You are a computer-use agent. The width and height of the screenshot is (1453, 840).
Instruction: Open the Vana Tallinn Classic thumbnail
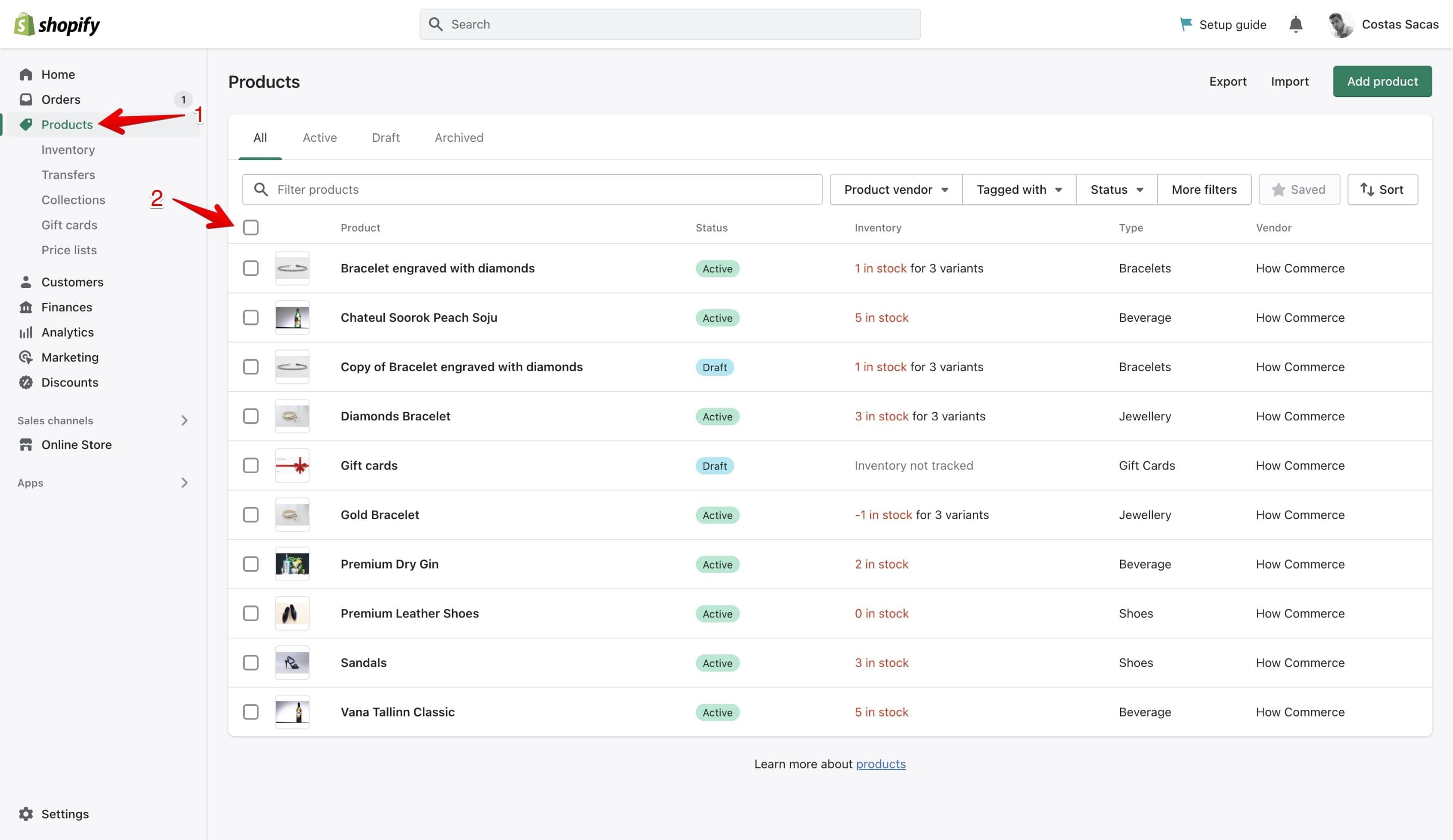292,711
